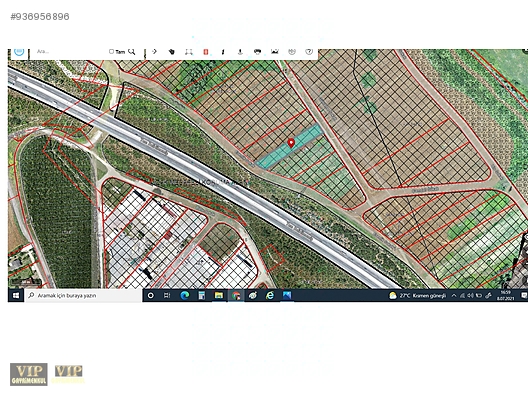
Task: Click the red location pin on parcel
Action: (291, 143)
